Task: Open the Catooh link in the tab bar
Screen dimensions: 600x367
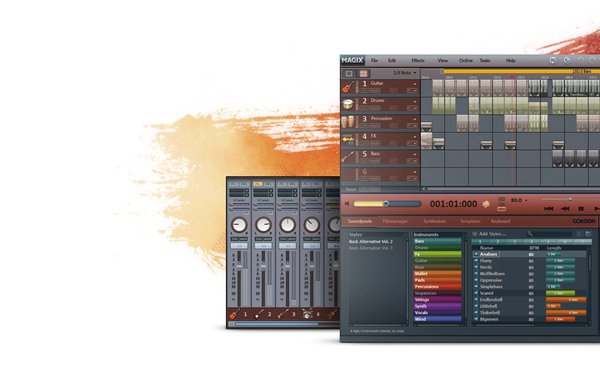Action: pos(584,221)
